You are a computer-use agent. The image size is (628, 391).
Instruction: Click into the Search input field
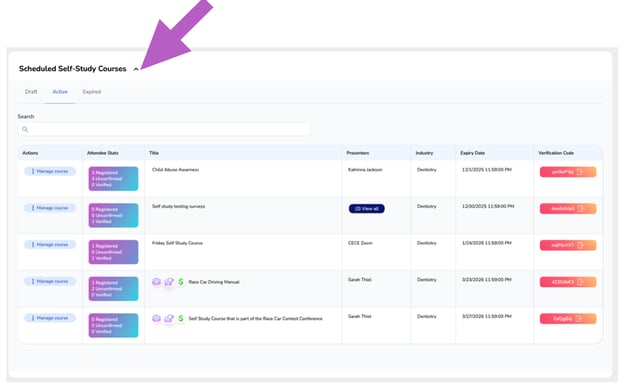(164, 129)
